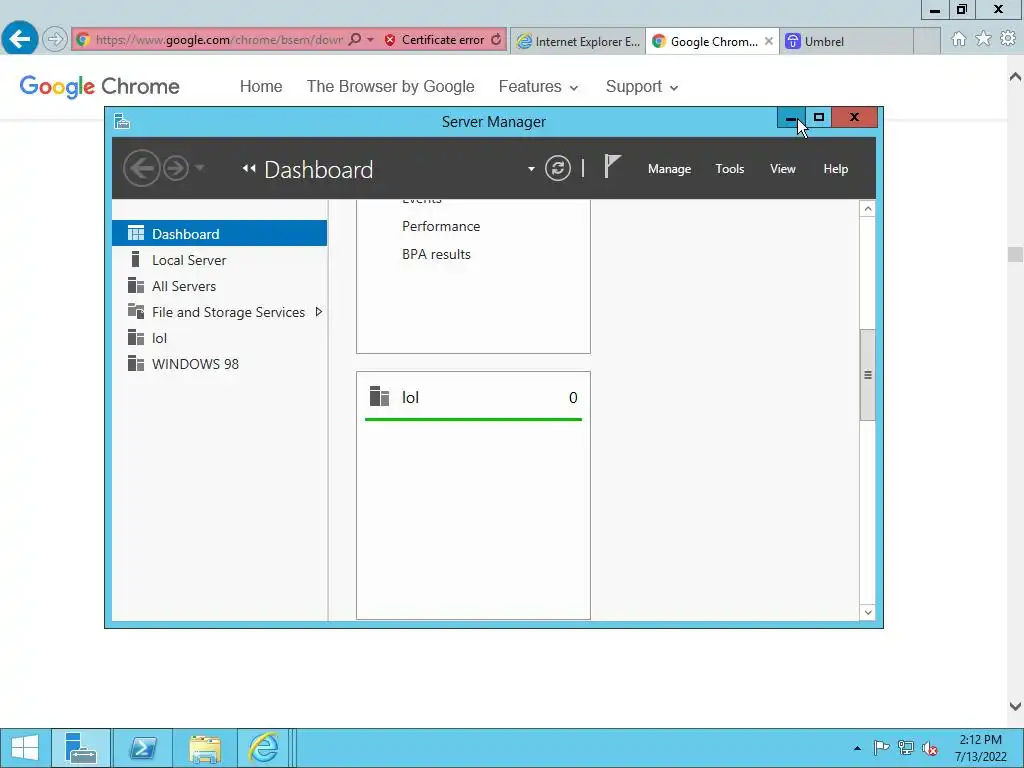Screen dimensions: 1024x768
Task: Click Internet Explorer forward button
Action: click(x=55, y=39)
